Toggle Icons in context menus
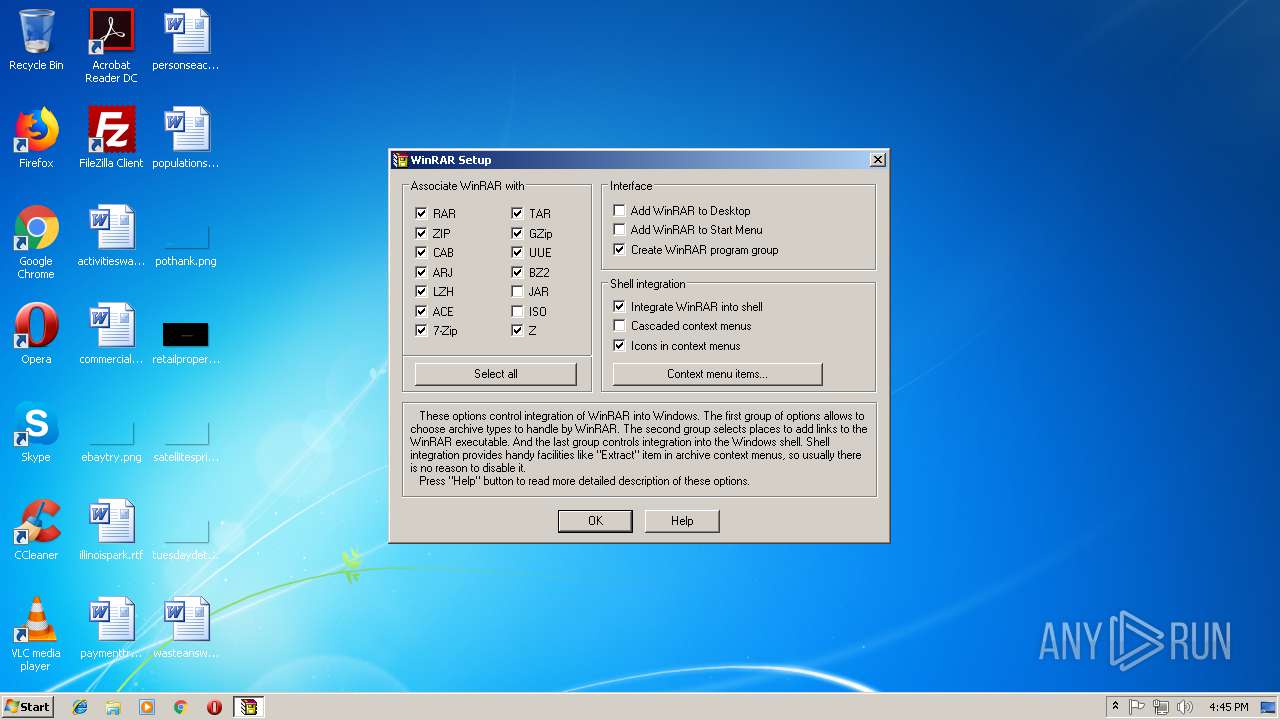 (619, 345)
